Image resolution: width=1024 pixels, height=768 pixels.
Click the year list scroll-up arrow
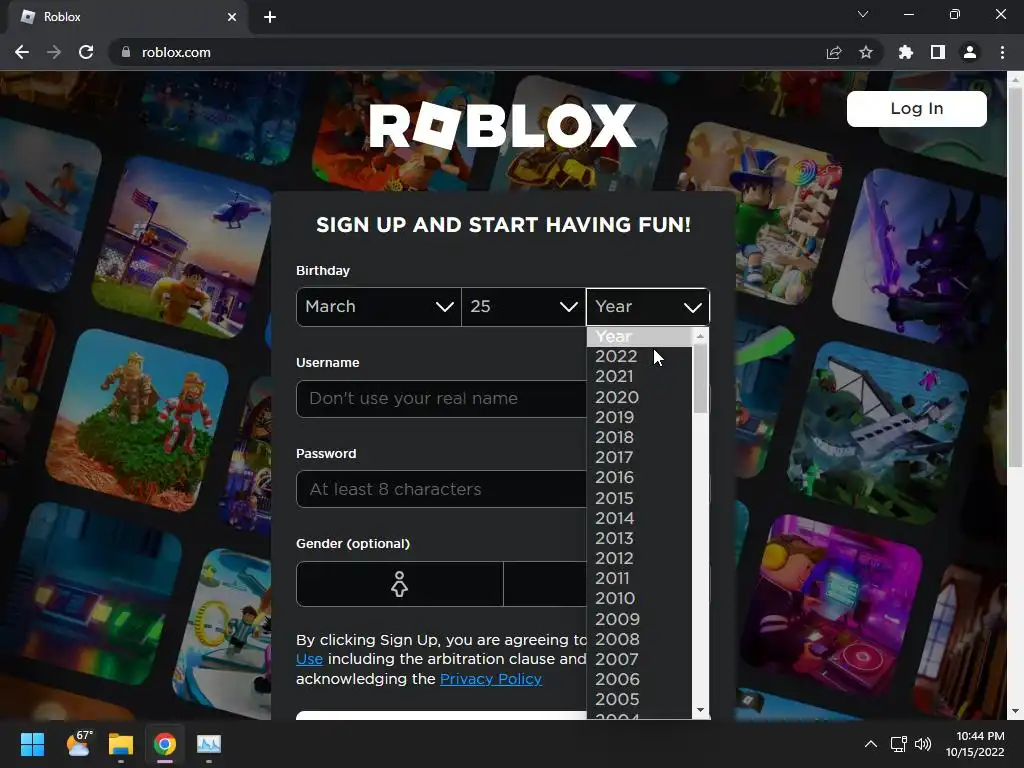pos(700,336)
